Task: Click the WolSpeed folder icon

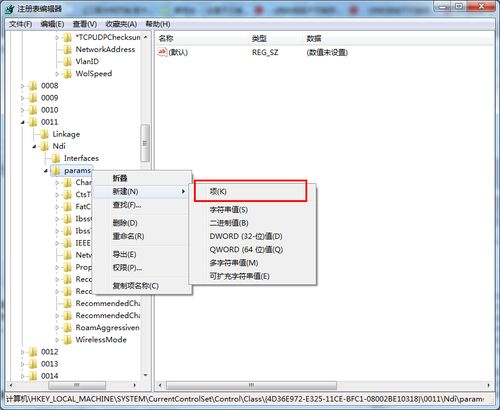Action: (x=68, y=74)
